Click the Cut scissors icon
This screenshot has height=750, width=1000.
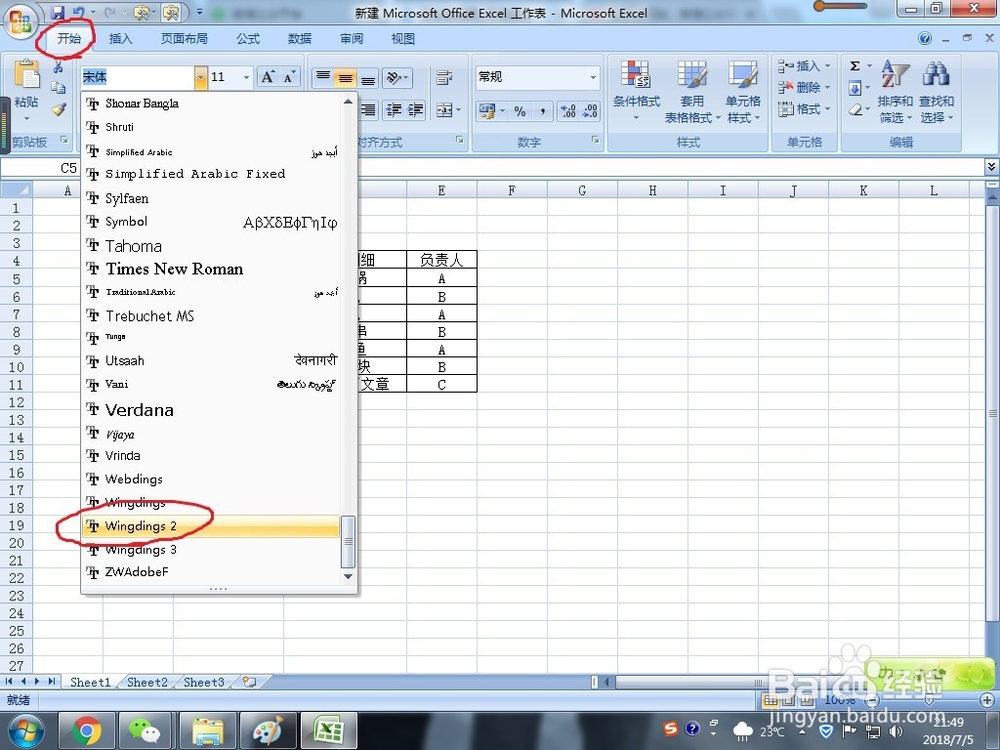click(x=58, y=66)
